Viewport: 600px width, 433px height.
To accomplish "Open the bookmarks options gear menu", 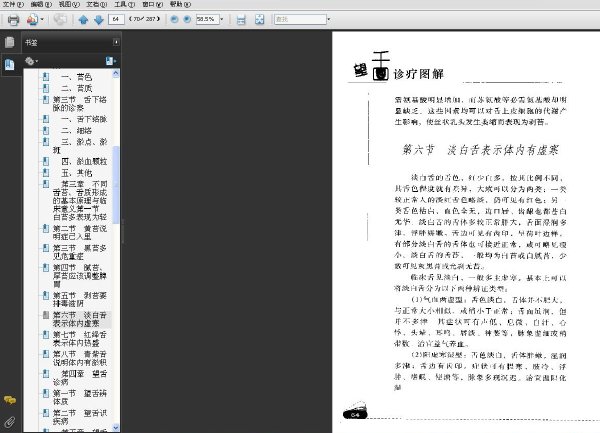I will [x=31, y=61].
